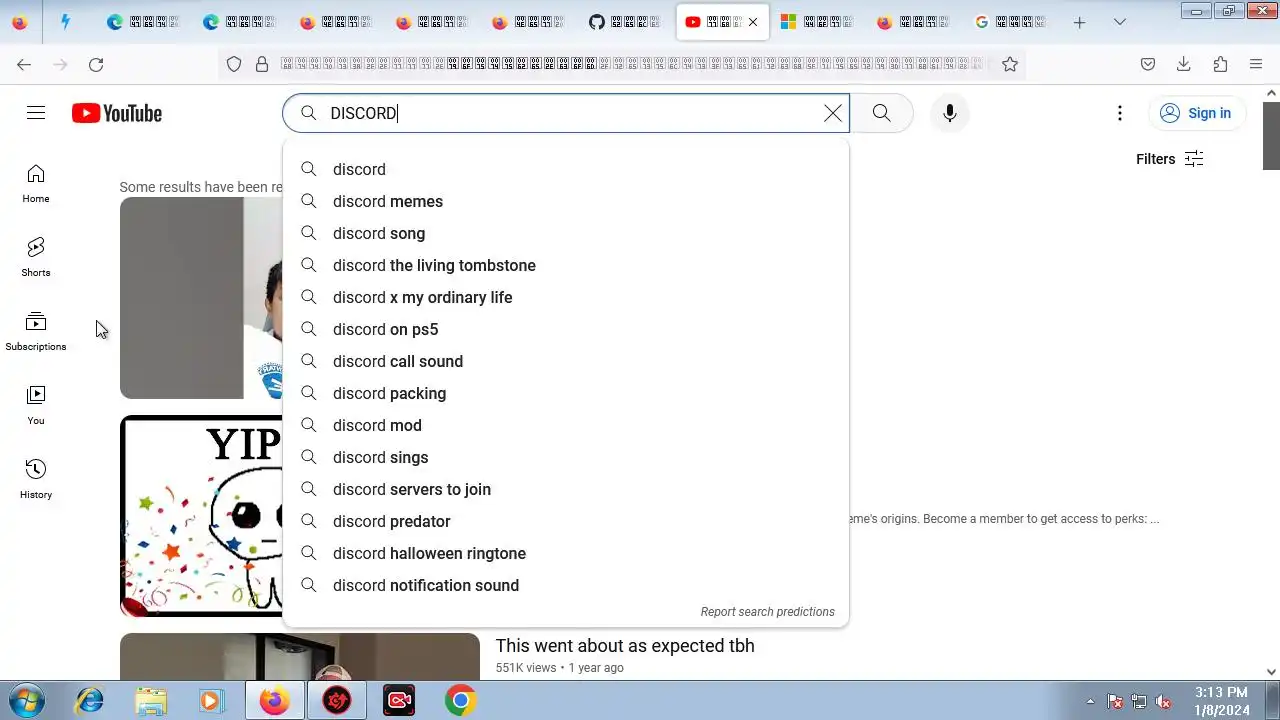The width and height of the screenshot is (1280, 720).
Task: Open the Firefox Pocket save icon
Action: click(x=1148, y=64)
